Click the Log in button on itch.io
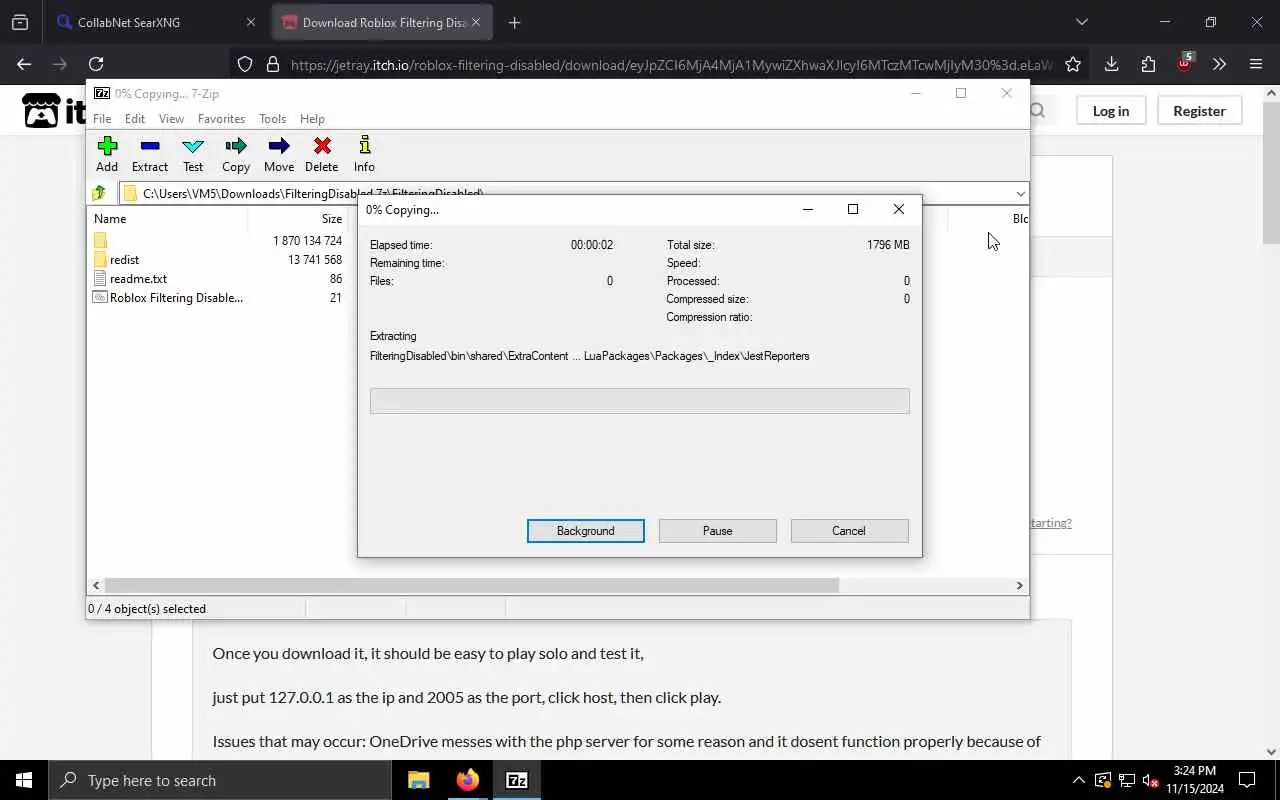Screen dimensions: 1280x800 pos(1110,111)
